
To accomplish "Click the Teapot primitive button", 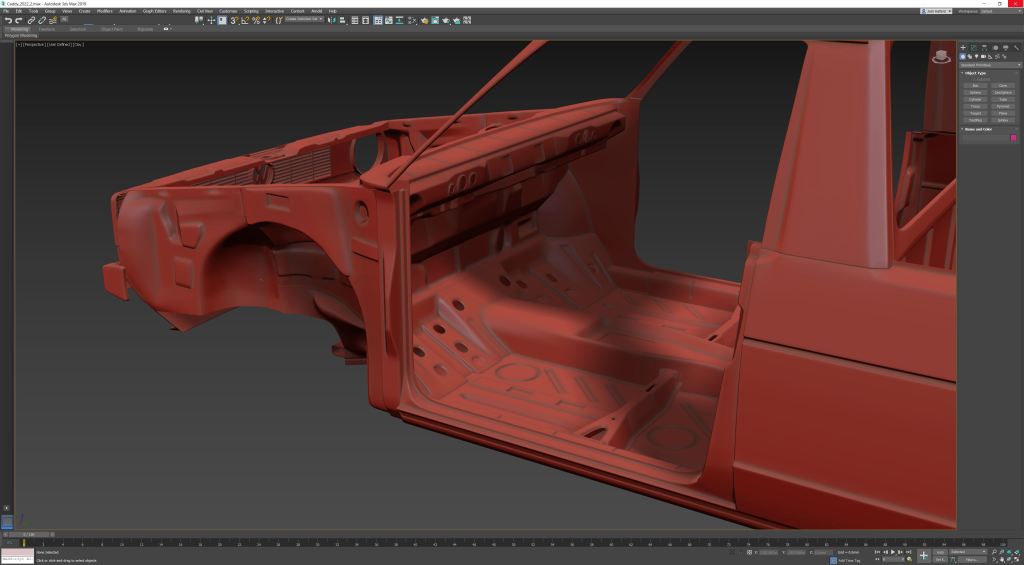I will [975, 113].
